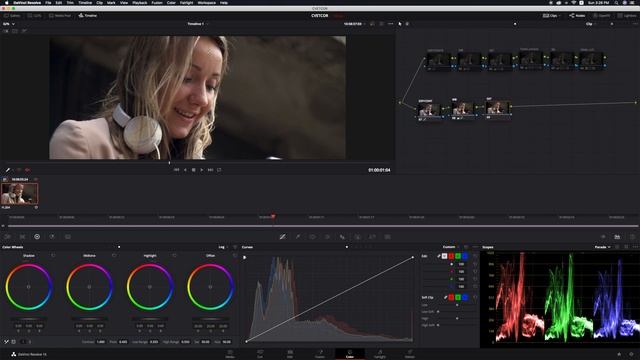Play the clip in reverse
640x360 pixels.
point(185,170)
